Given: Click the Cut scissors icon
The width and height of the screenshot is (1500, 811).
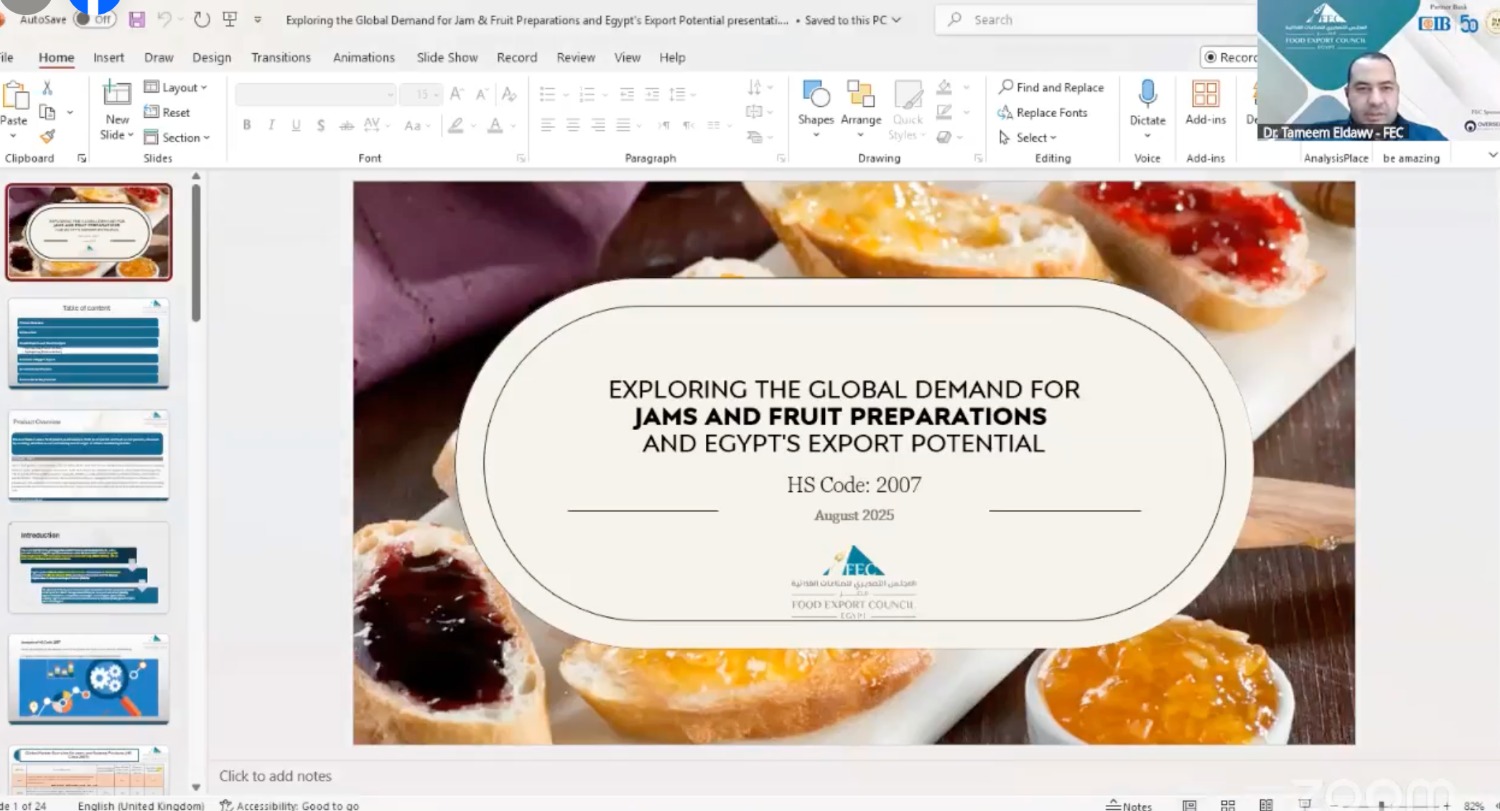Looking at the screenshot, I should coord(47,88).
